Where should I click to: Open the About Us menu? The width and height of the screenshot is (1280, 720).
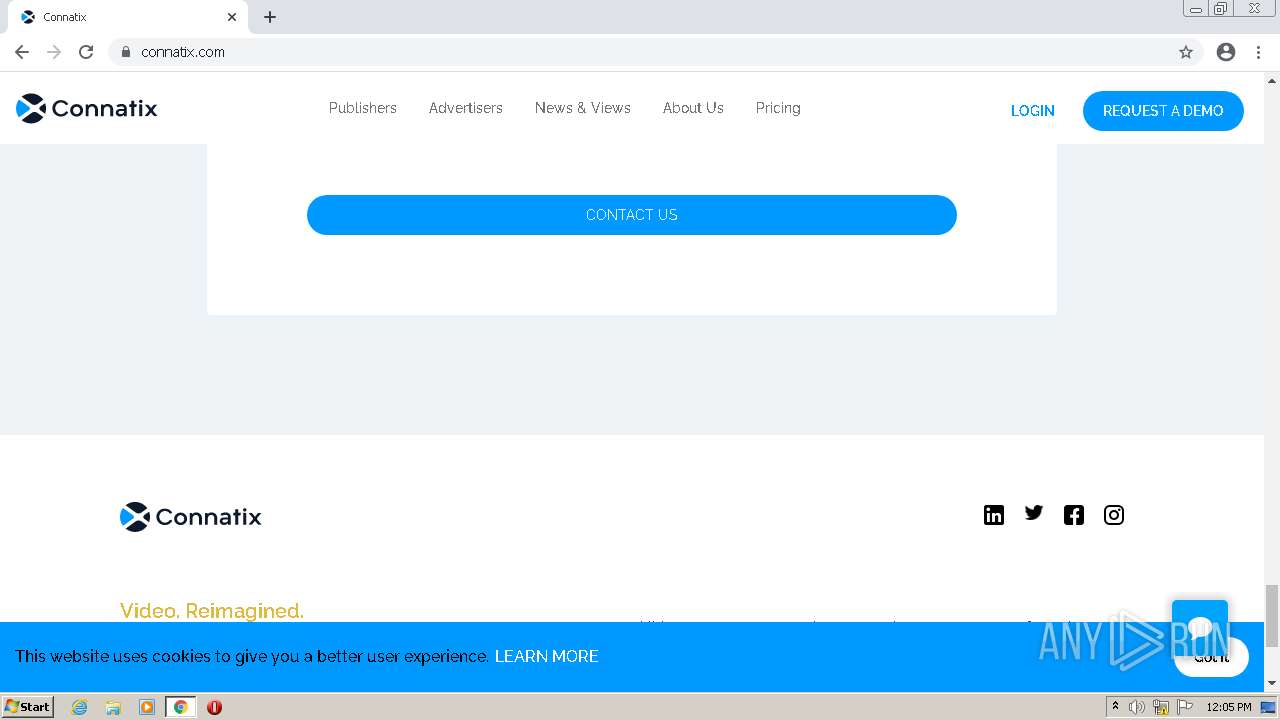(693, 108)
